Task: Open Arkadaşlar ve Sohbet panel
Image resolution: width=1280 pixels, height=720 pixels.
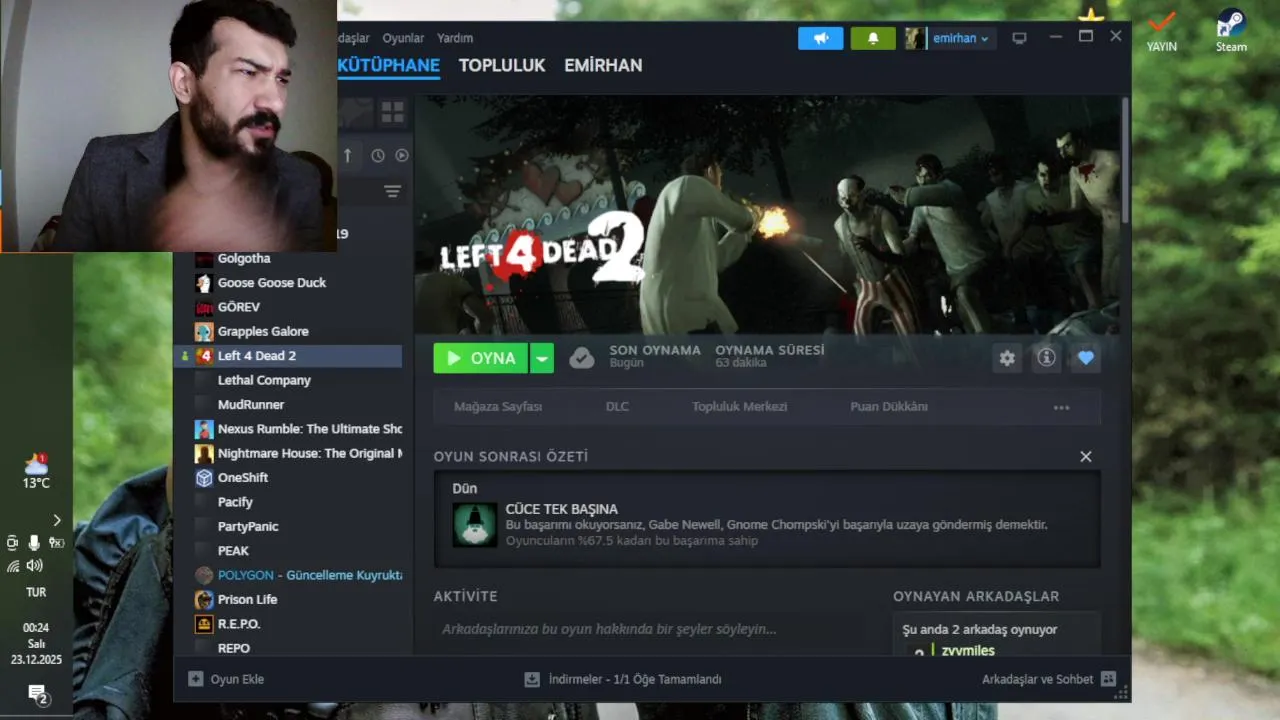Action: 1049,679
